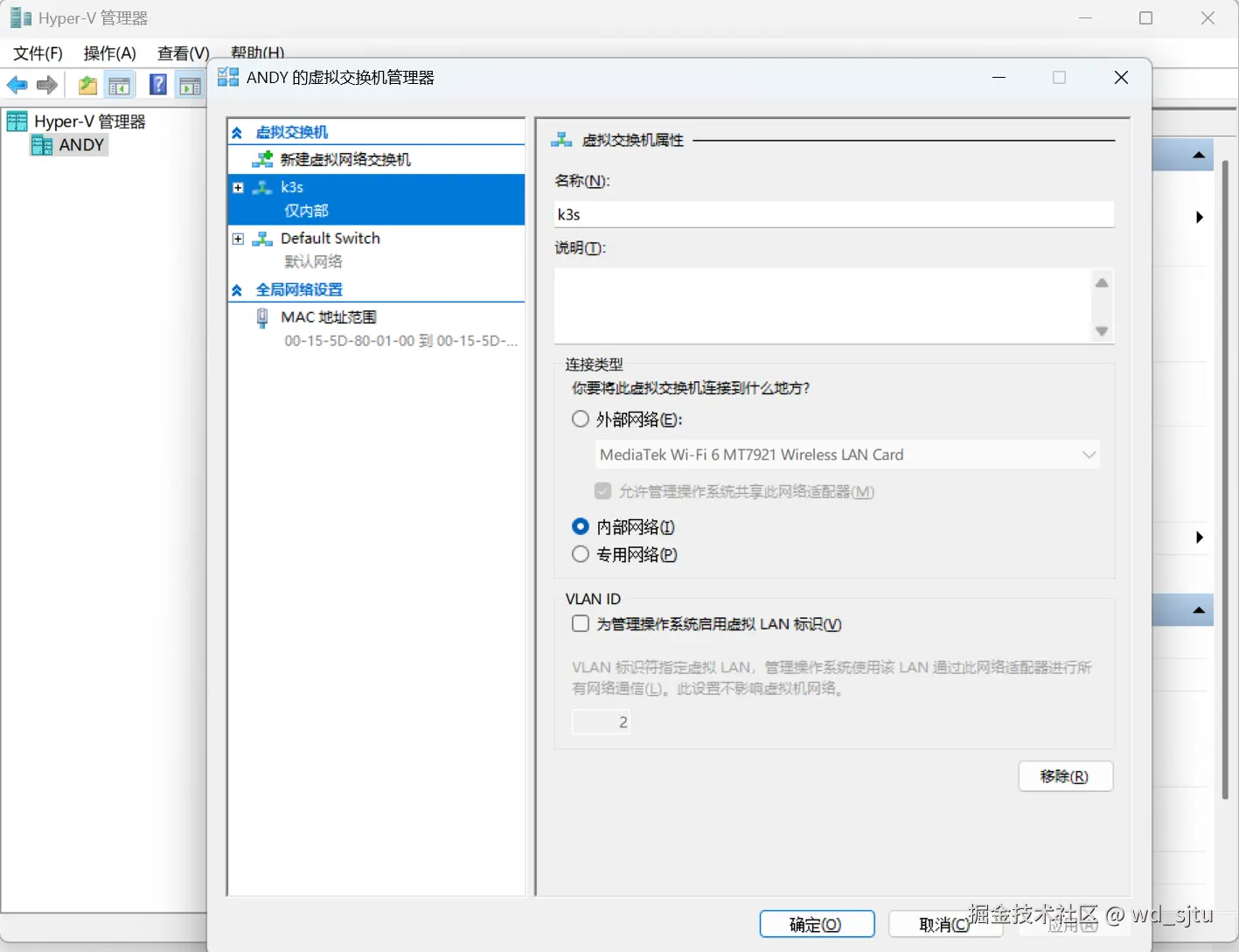Click the Hyper-V actions pane vertical scrollbar
The width and height of the screenshot is (1239, 952).
[1225, 479]
